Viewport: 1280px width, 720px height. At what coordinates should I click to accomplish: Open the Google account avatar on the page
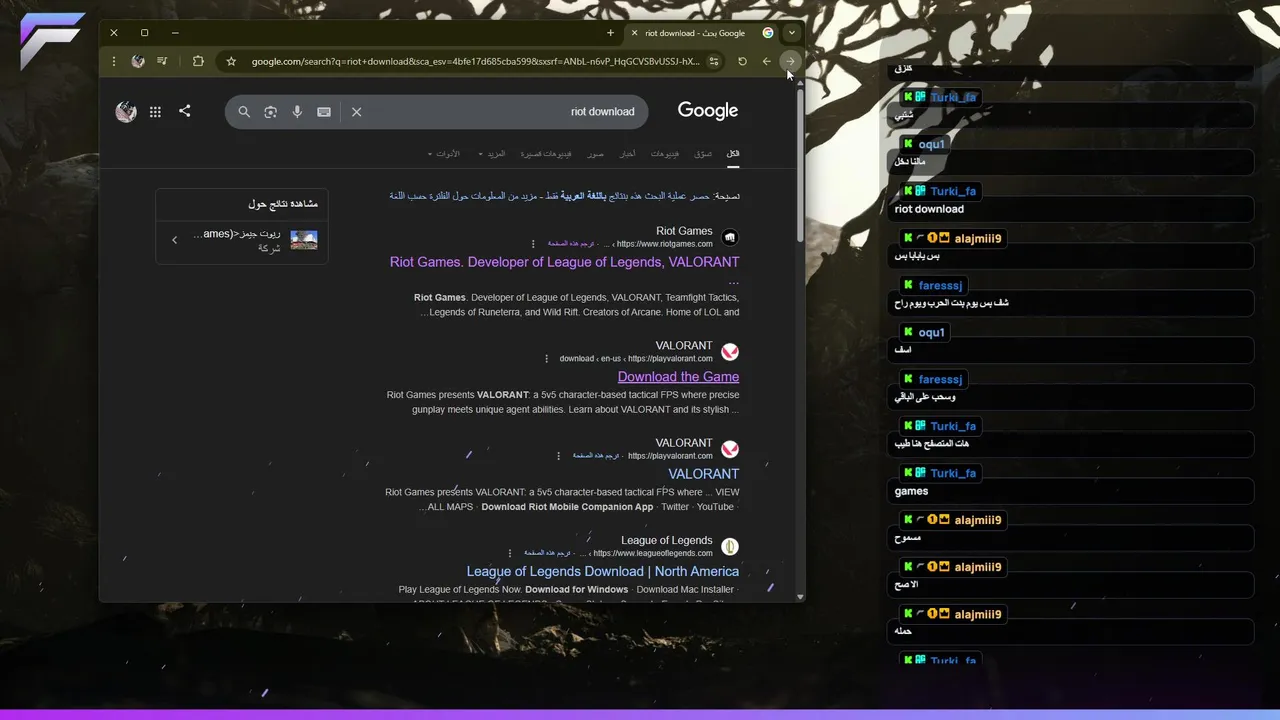(126, 112)
